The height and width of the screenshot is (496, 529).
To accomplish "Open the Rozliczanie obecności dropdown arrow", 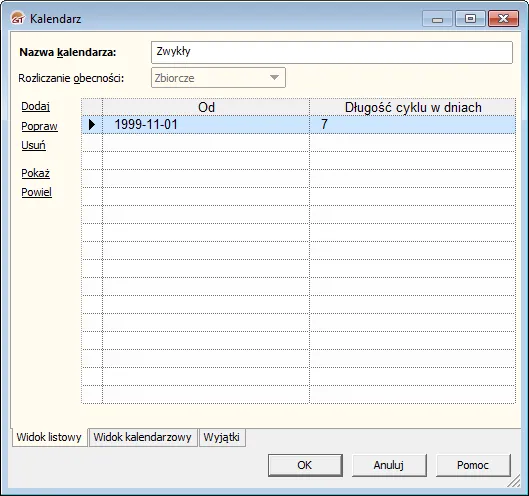I will point(274,78).
